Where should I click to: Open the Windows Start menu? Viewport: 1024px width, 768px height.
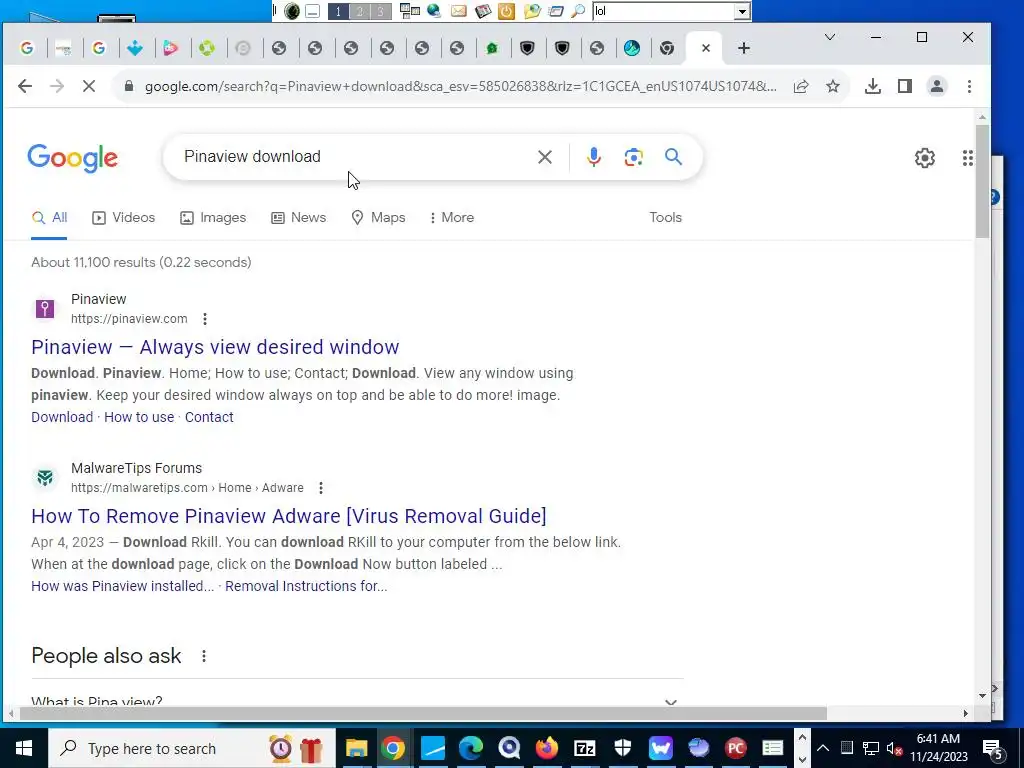24,748
